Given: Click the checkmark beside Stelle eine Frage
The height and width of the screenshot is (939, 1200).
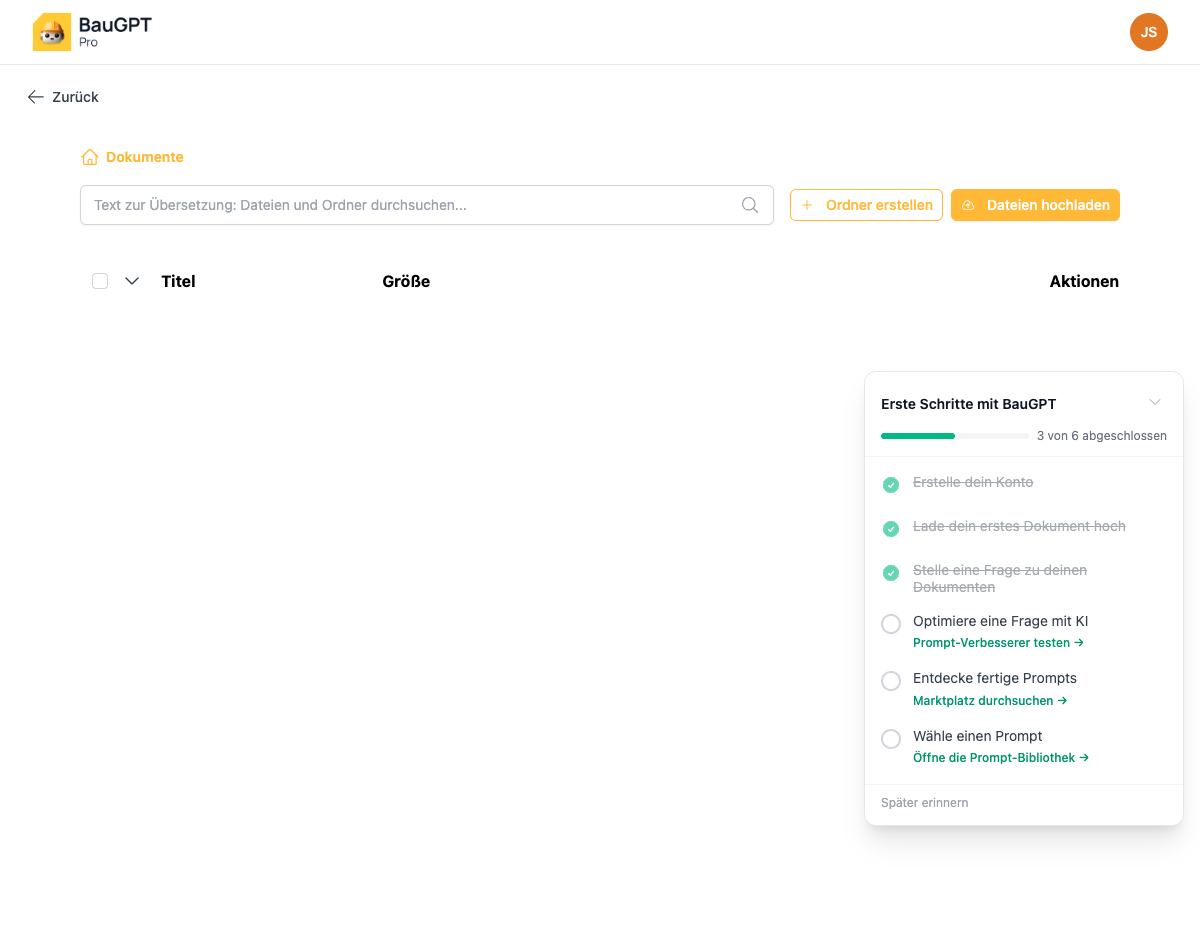Looking at the screenshot, I should (891, 573).
